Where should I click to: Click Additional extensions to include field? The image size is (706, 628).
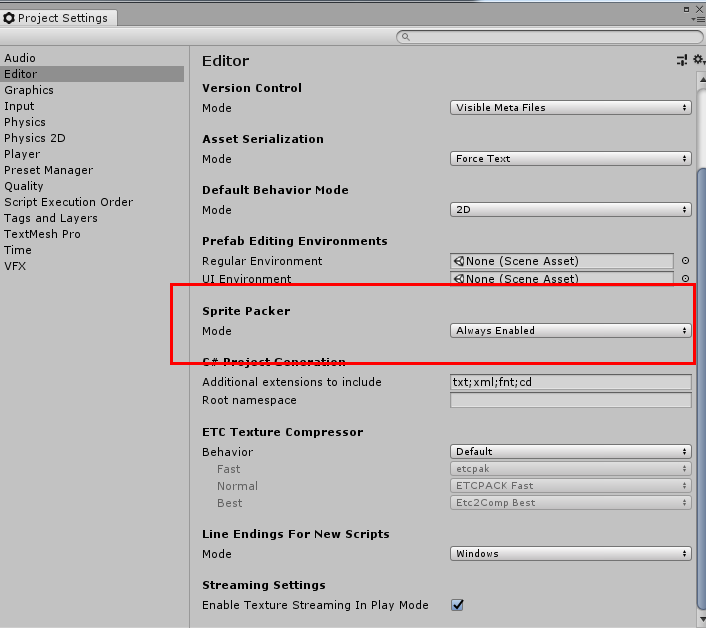click(x=570, y=382)
